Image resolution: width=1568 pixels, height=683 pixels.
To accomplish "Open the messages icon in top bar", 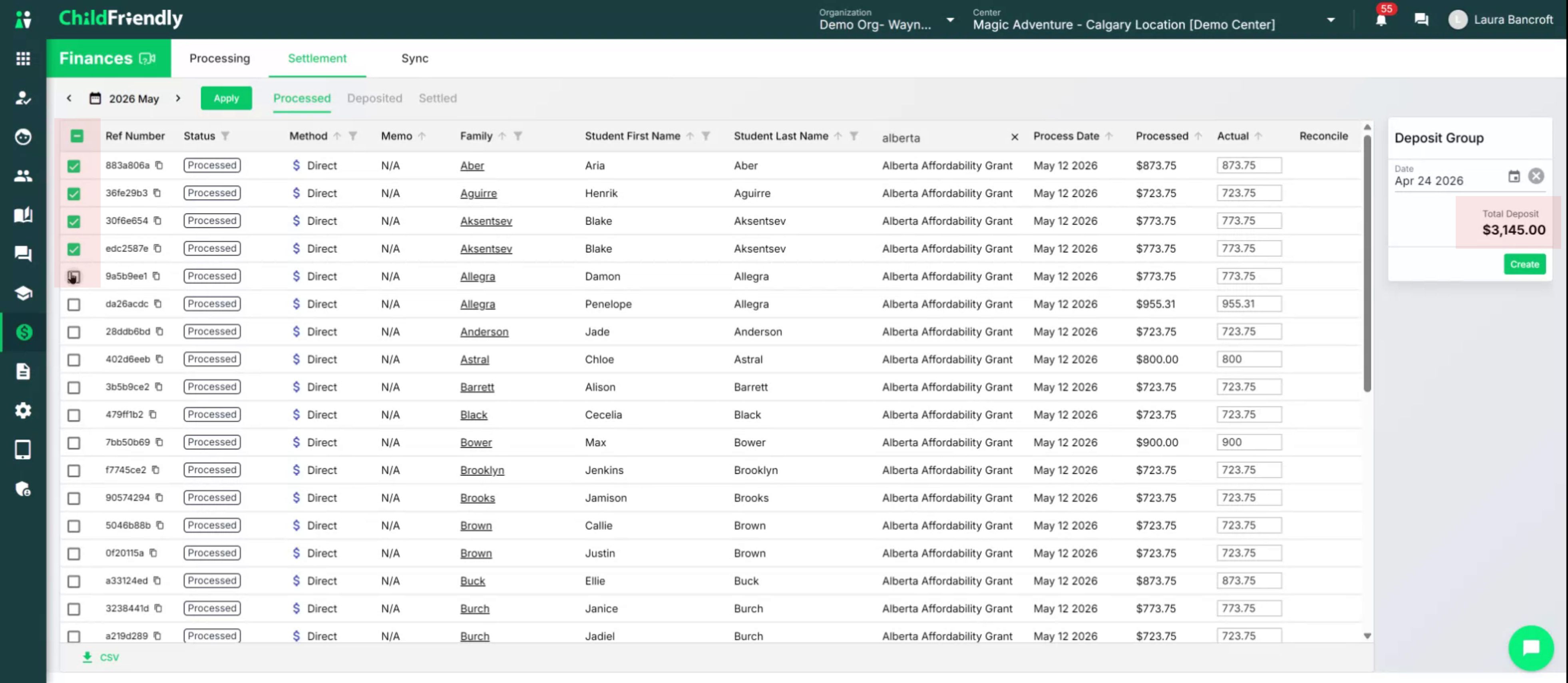I will (x=1421, y=20).
